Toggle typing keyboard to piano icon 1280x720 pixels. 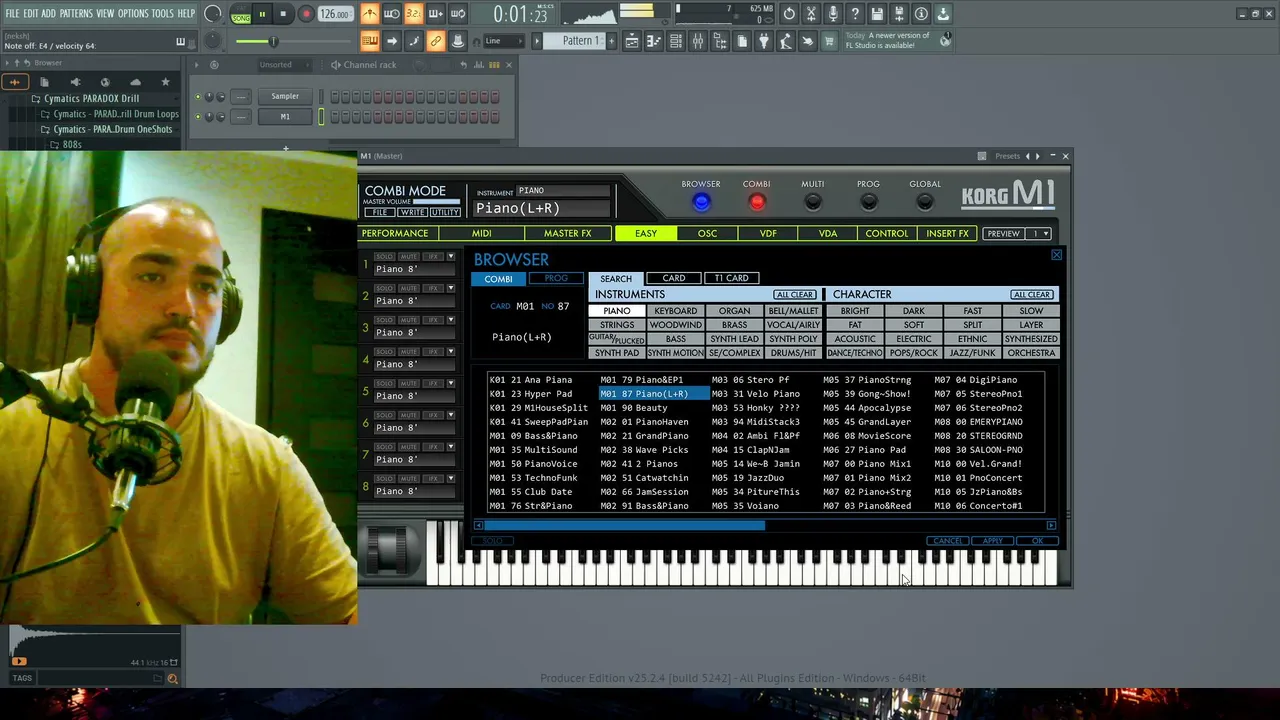tap(370, 41)
